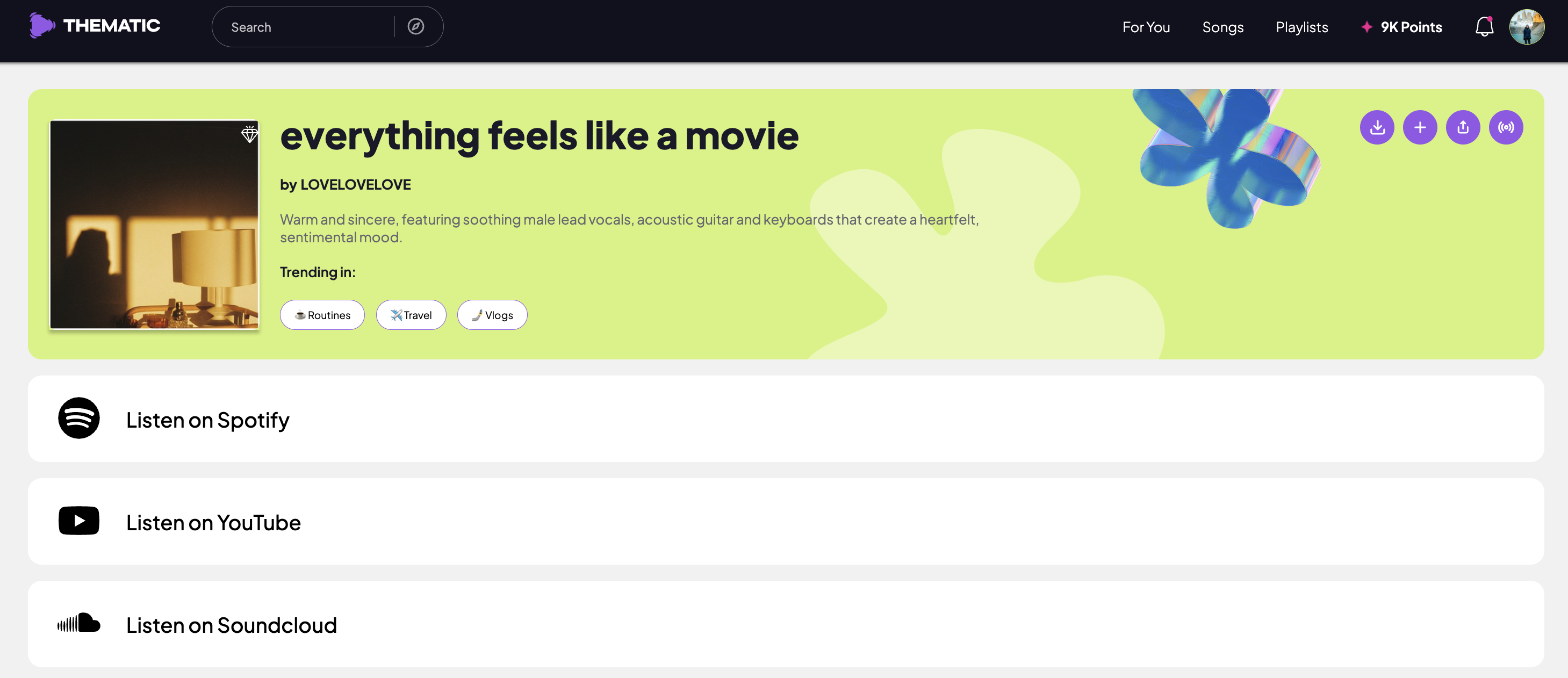This screenshot has width=1568, height=678.
Task: Open the Playlists section
Action: pos(1301,27)
